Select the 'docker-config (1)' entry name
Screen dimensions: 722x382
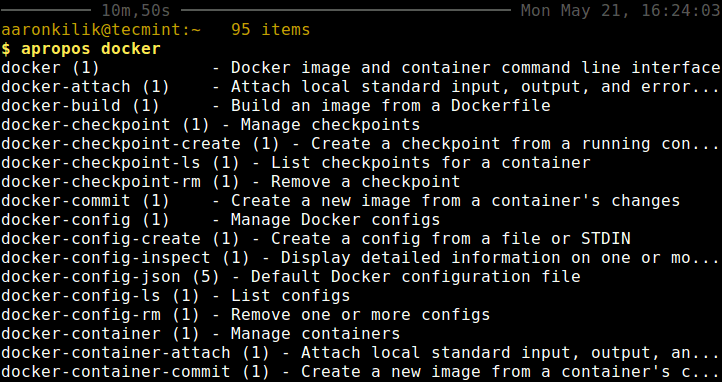86,220
